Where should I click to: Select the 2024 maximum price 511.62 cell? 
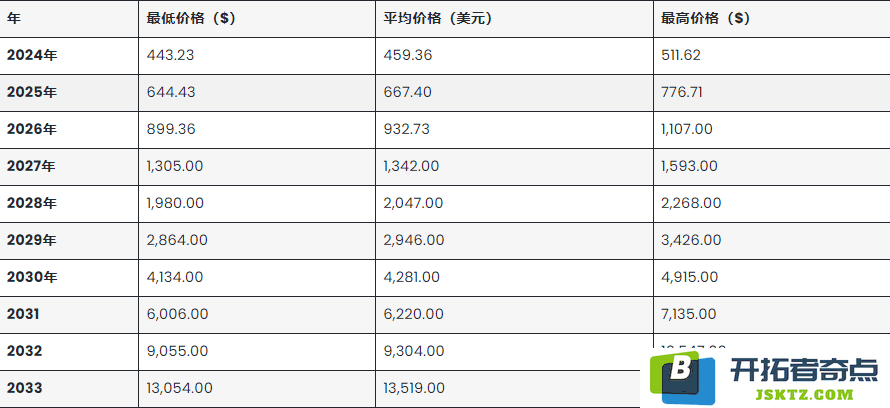772,56
